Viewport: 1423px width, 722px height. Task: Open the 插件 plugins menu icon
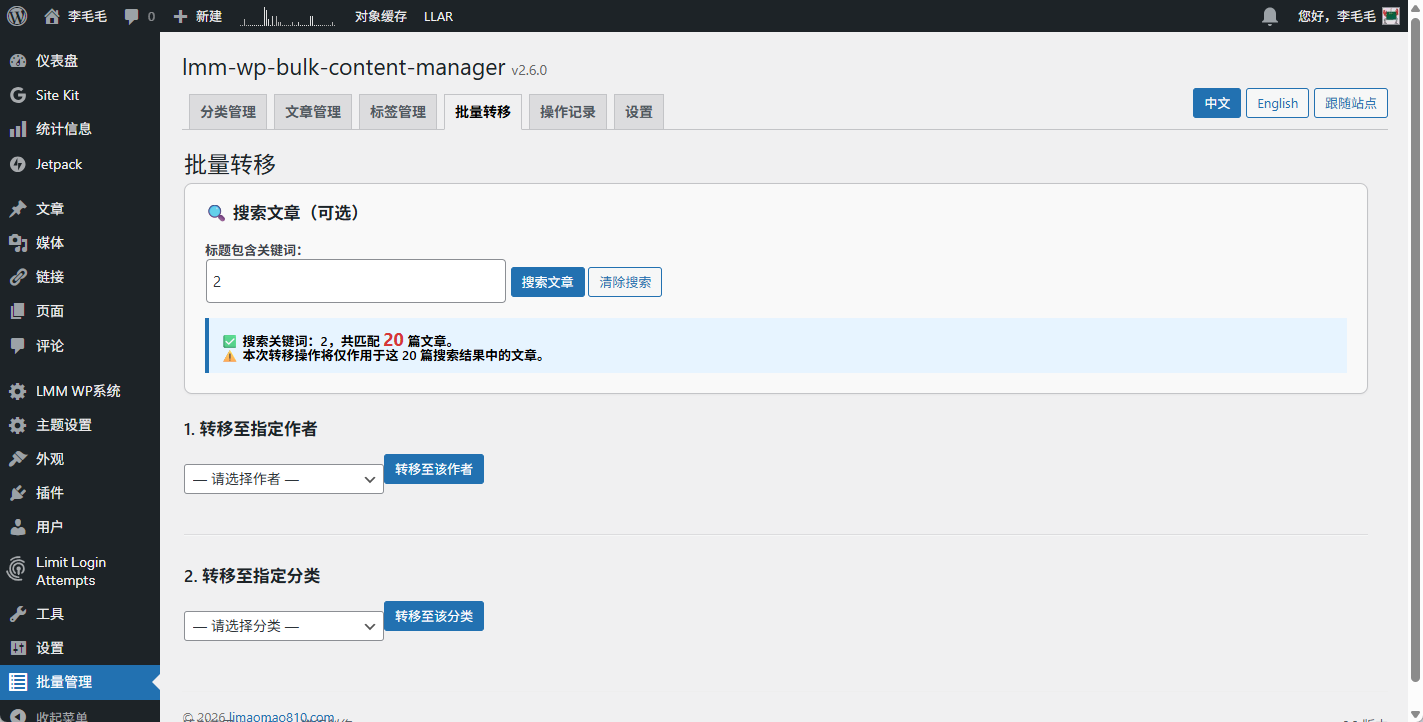[17, 493]
